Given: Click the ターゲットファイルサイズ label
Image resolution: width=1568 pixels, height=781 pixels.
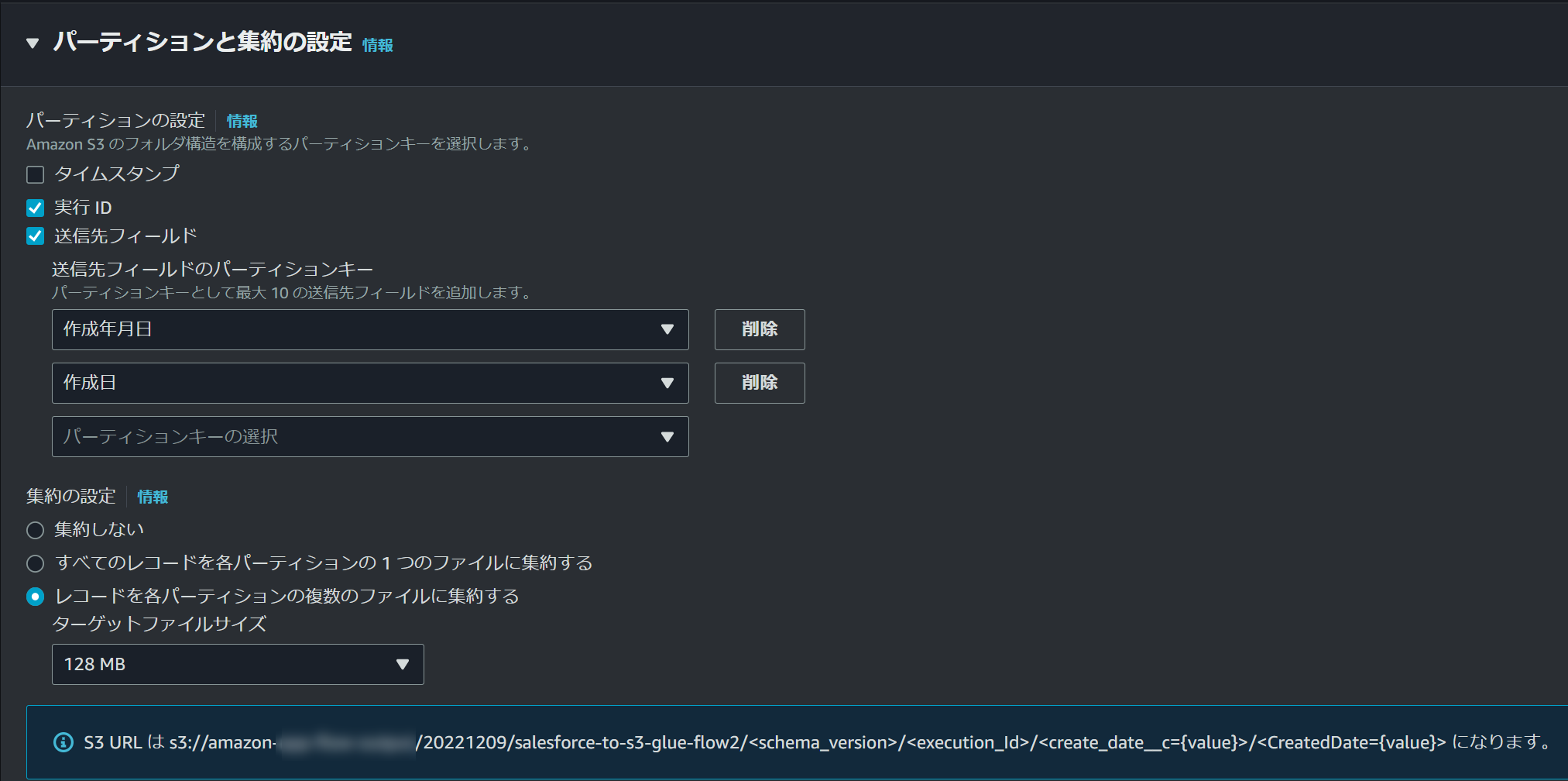Looking at the screenshot, I should (160, 624).
